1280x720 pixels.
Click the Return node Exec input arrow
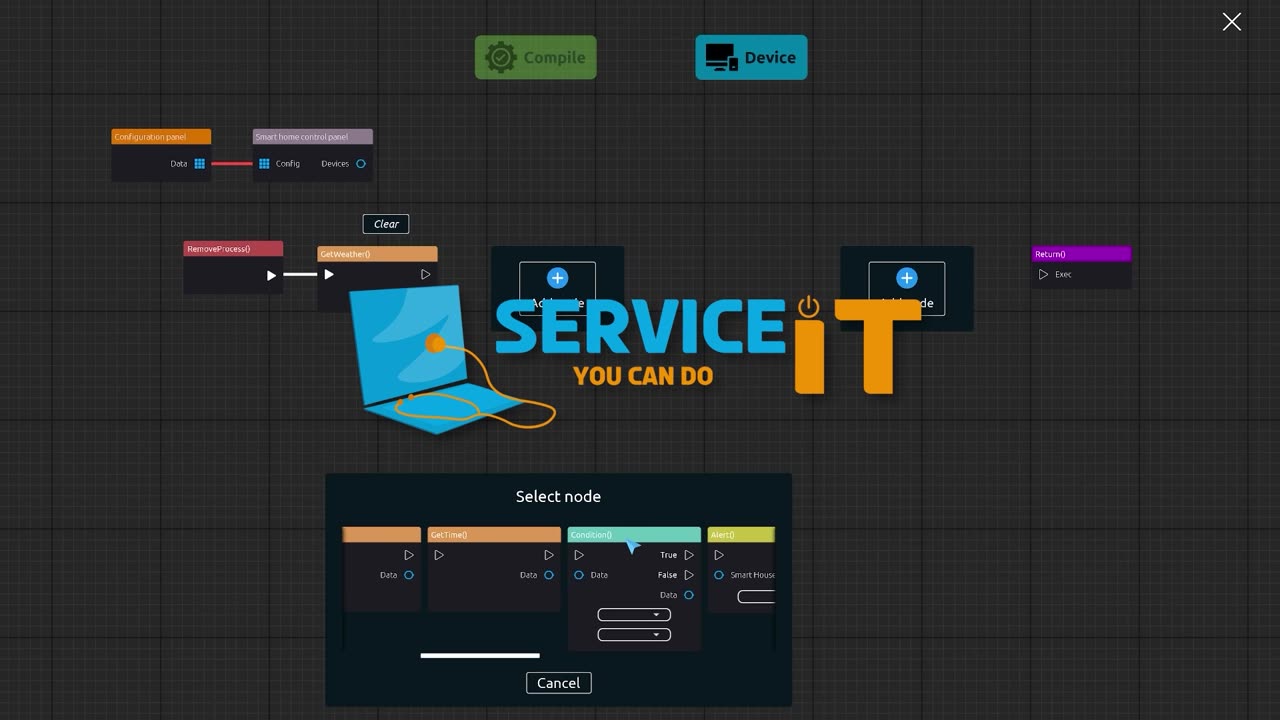(x=1043, y=274)
